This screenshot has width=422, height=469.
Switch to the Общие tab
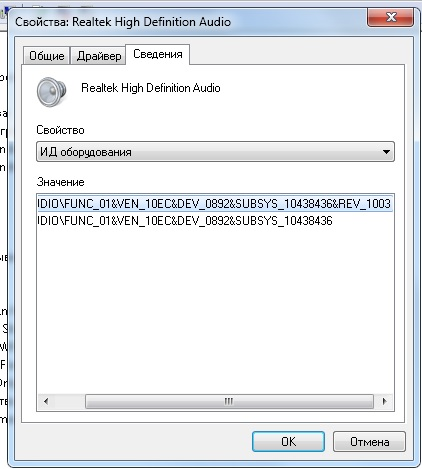[47, 55]
